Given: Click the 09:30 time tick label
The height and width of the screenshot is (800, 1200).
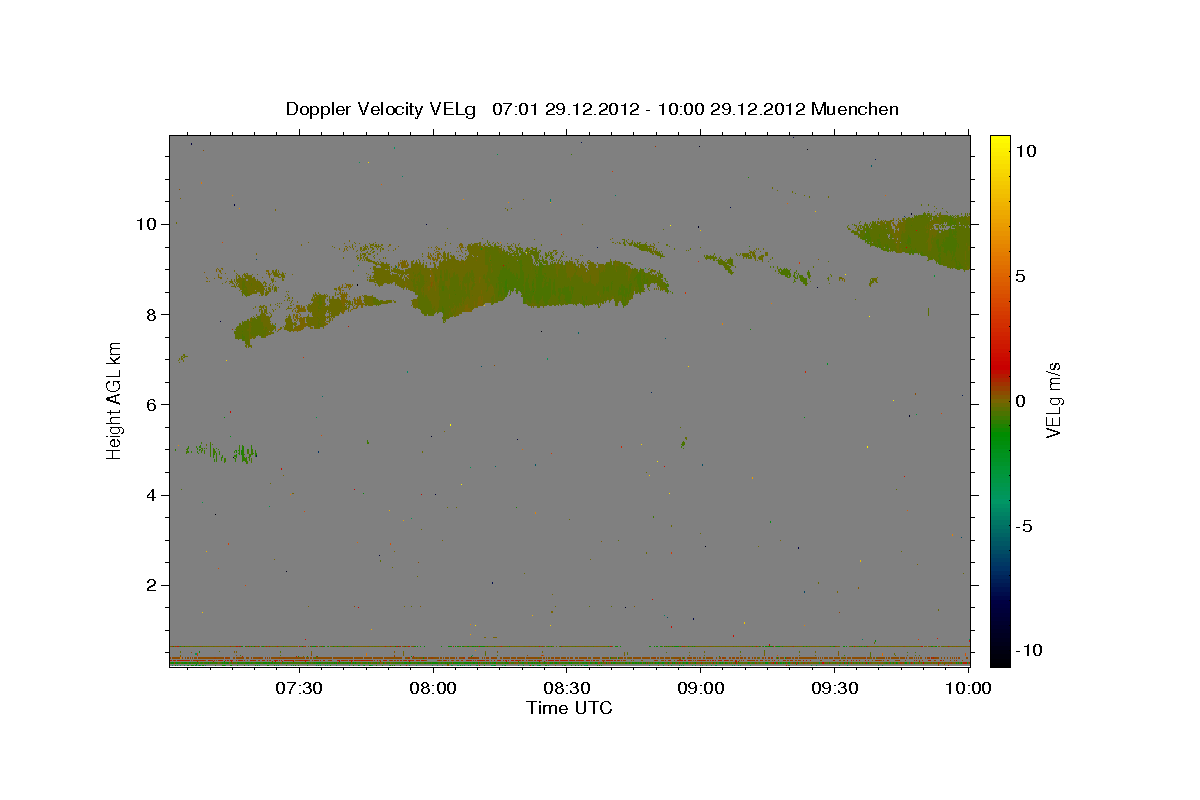Looking at the screenshot, I should click(836, 689).
